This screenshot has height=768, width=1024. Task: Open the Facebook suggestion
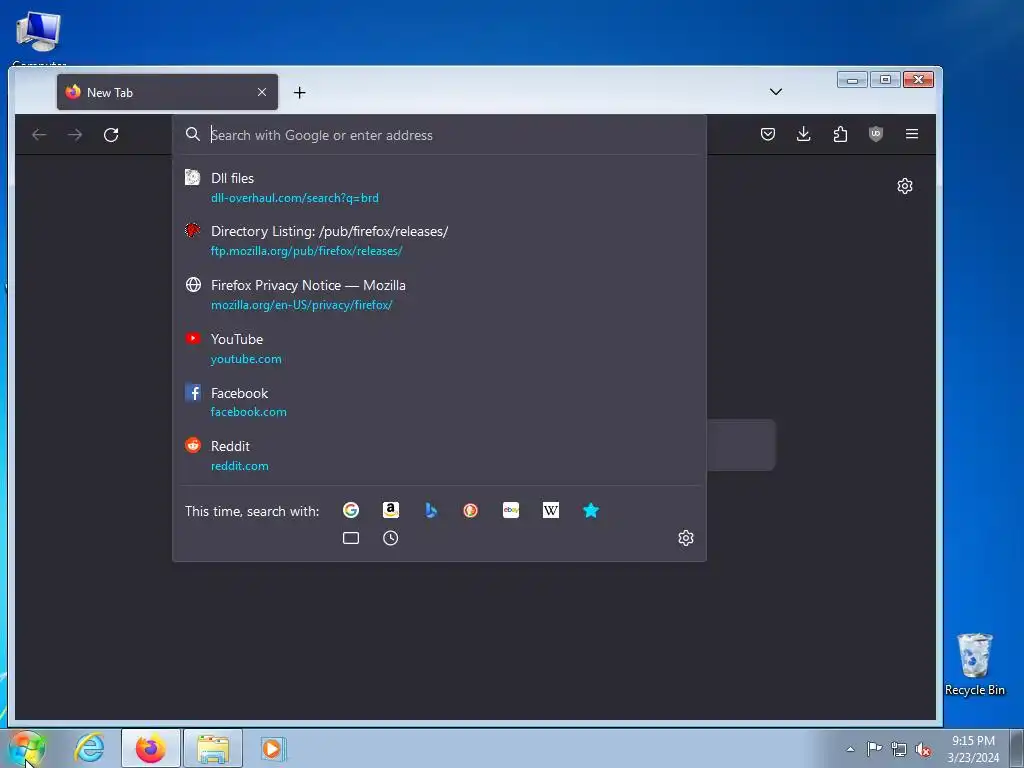(x=439, y=402)
